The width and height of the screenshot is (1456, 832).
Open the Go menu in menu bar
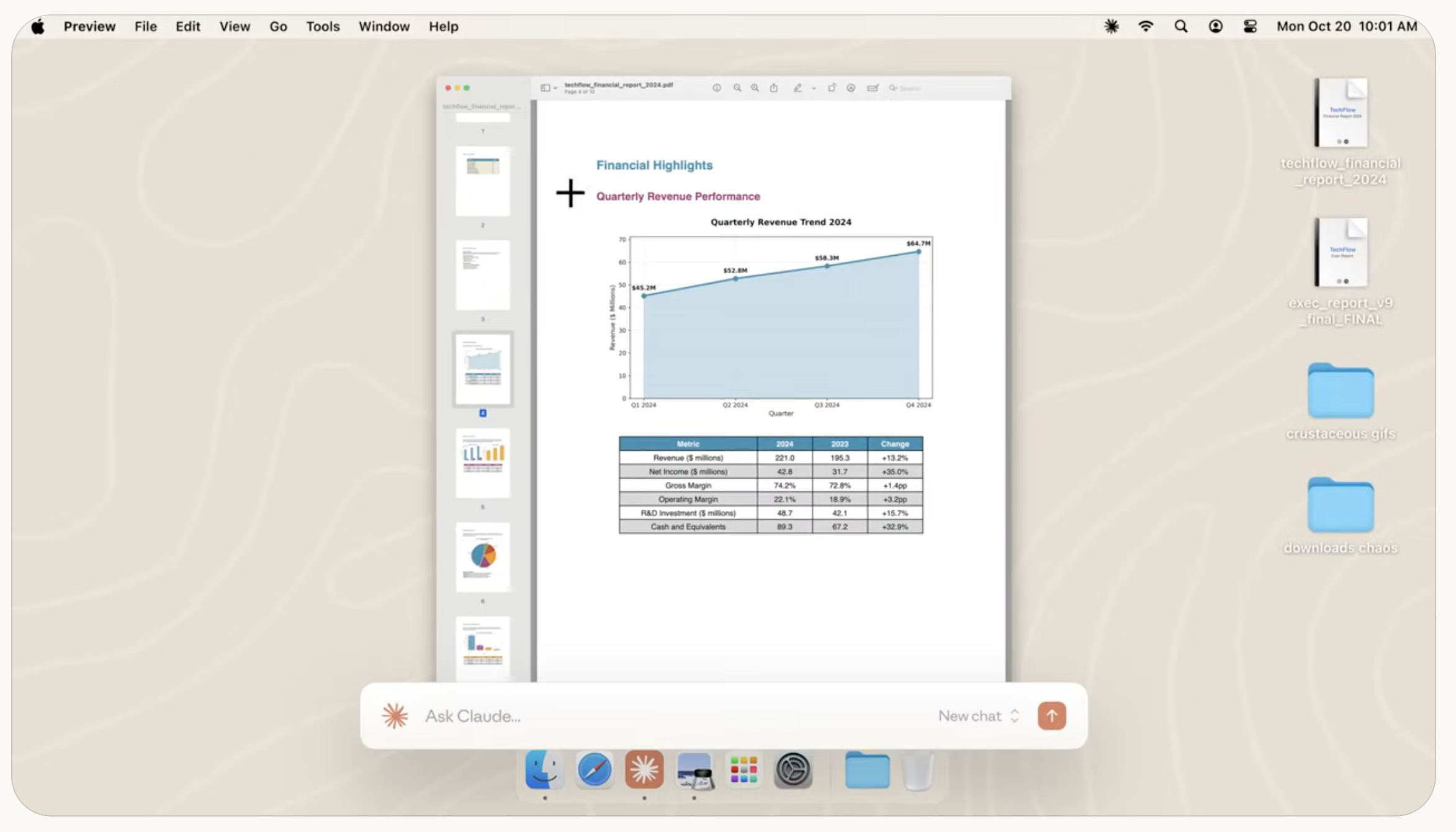(278, 27)
